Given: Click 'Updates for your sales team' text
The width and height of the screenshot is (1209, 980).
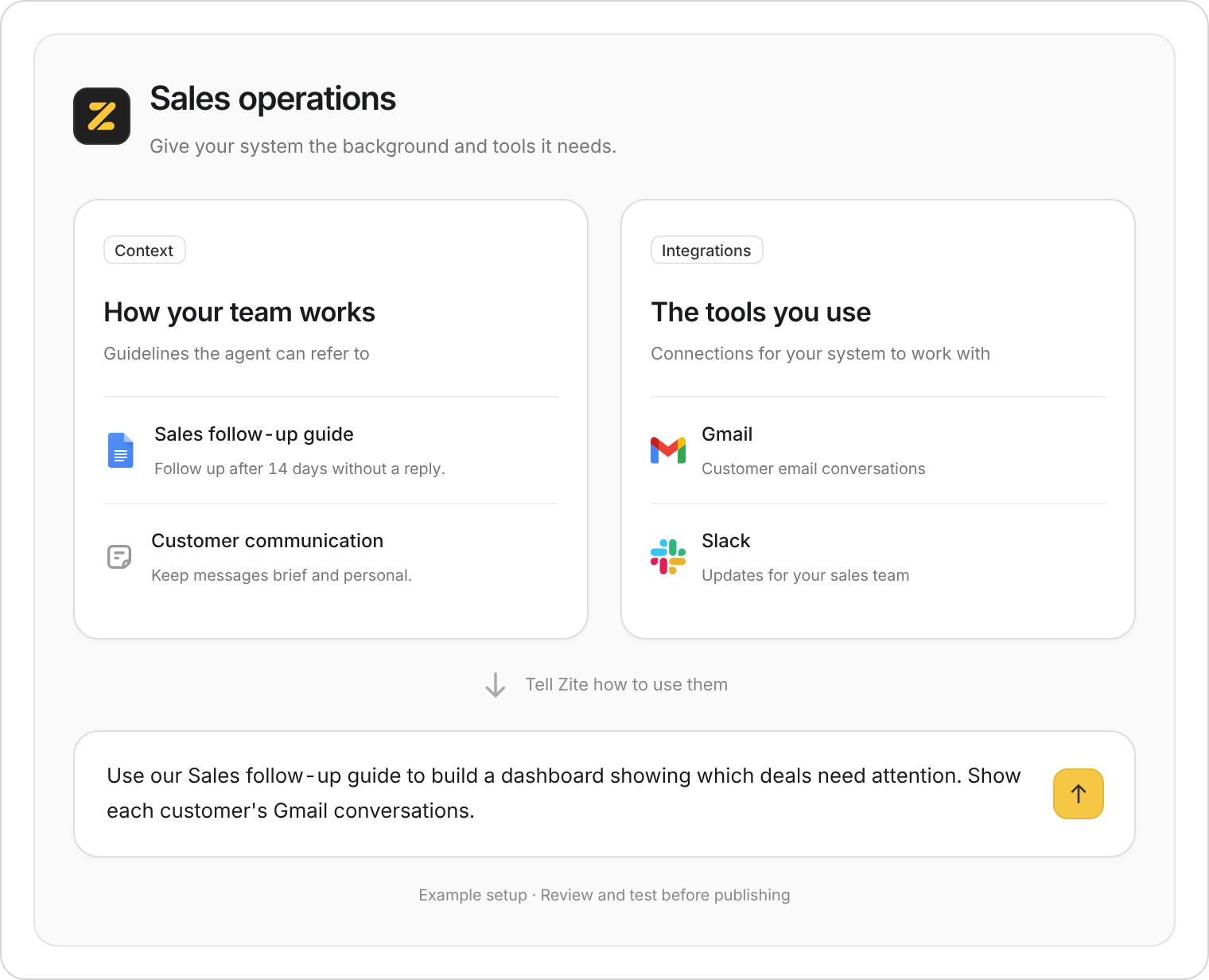Looking at the screenshot, I should [x=805, y=575].
